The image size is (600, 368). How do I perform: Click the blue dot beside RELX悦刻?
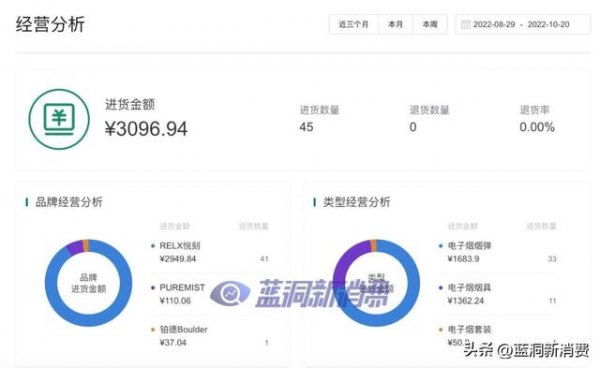point(153,246)
